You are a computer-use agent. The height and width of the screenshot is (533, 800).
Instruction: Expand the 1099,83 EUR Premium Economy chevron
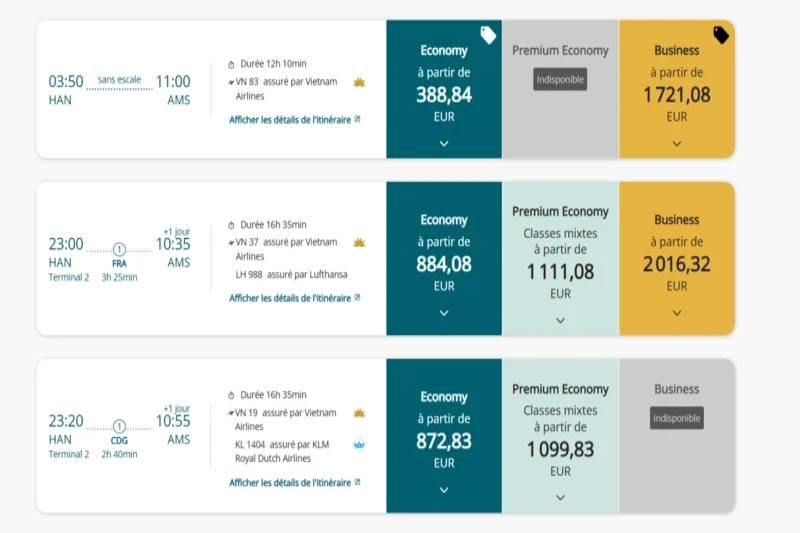click(x=560, y=497)
